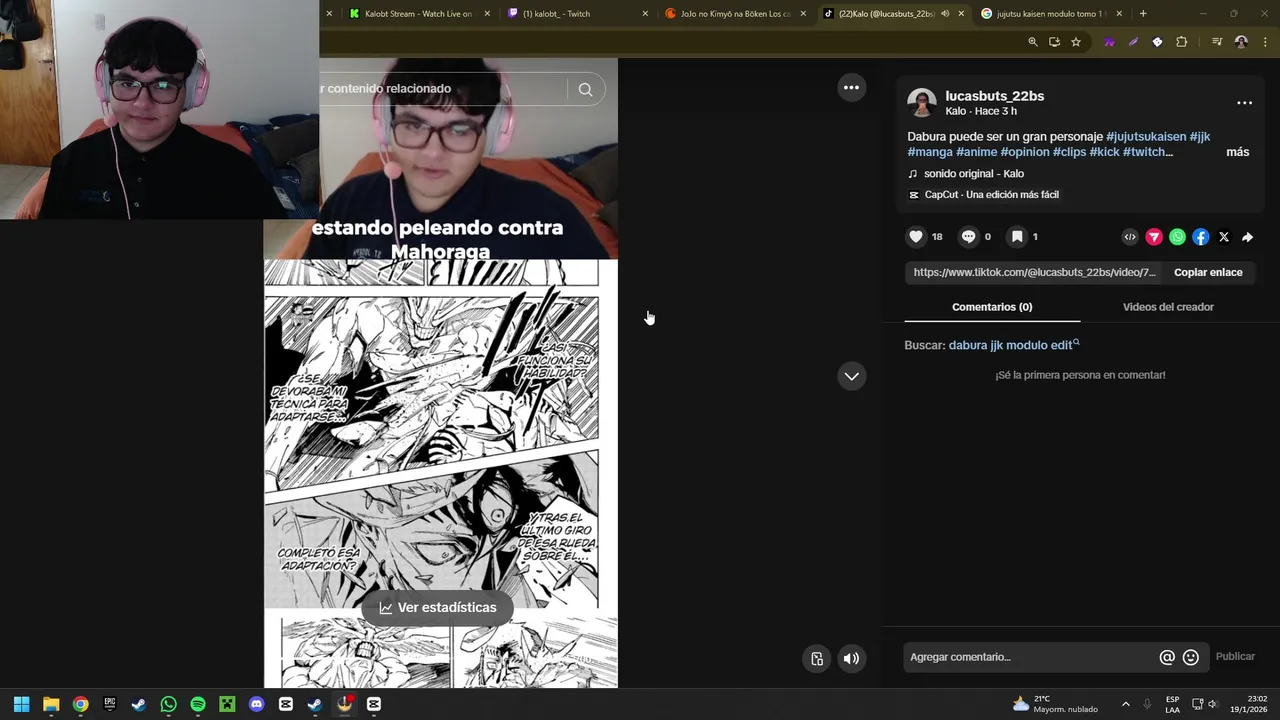
Task: Switch to Kalobt Stream Kick tab
Action: click(x=418, y=14)
